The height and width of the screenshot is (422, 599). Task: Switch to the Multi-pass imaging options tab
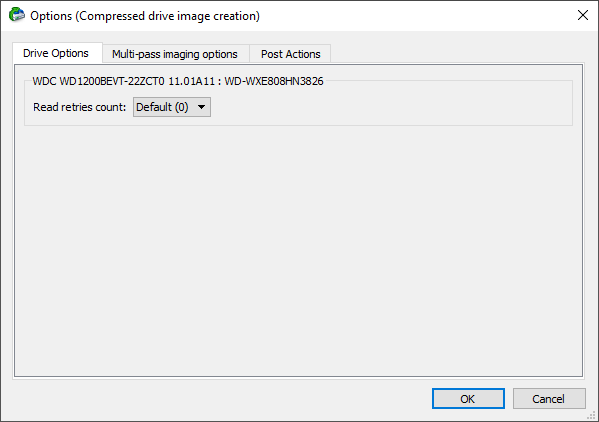coord(176,54)
